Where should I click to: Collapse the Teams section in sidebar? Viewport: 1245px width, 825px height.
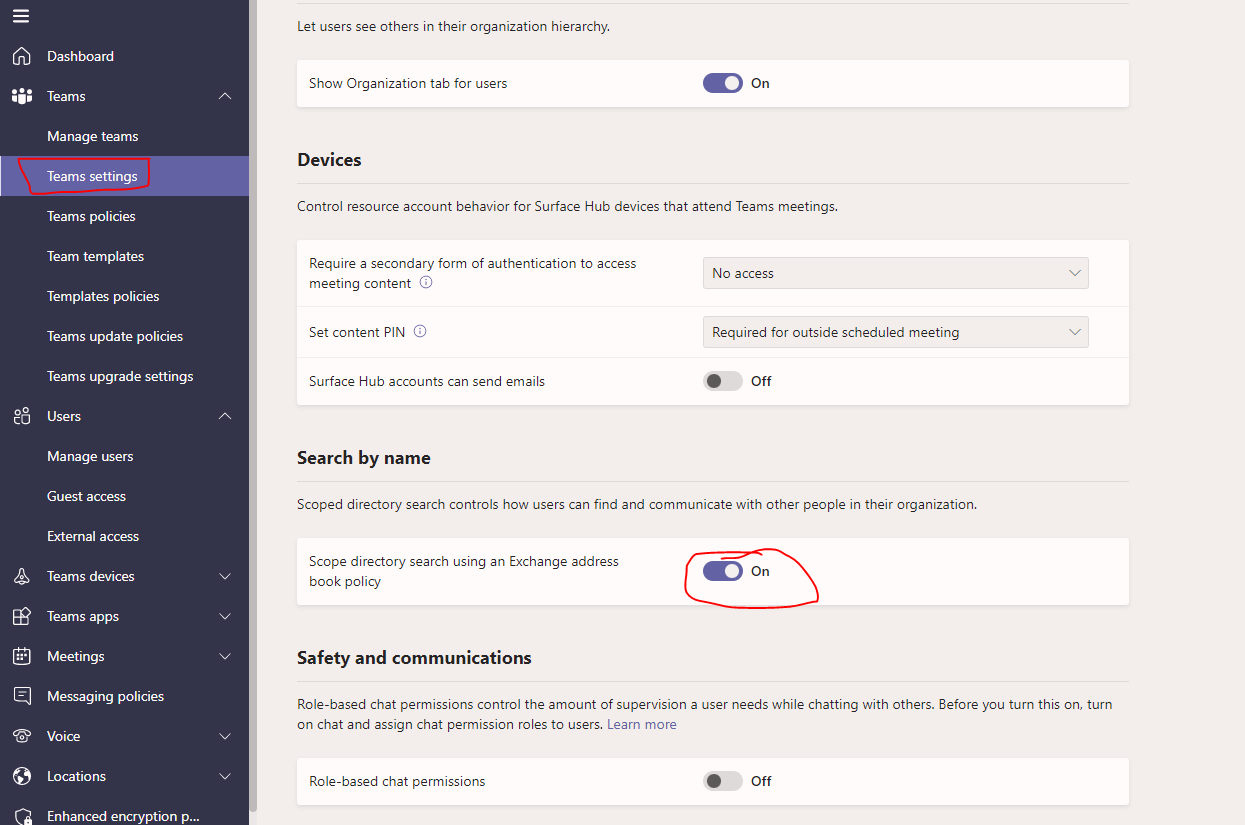pyautogui.click(x=225, y=95)
